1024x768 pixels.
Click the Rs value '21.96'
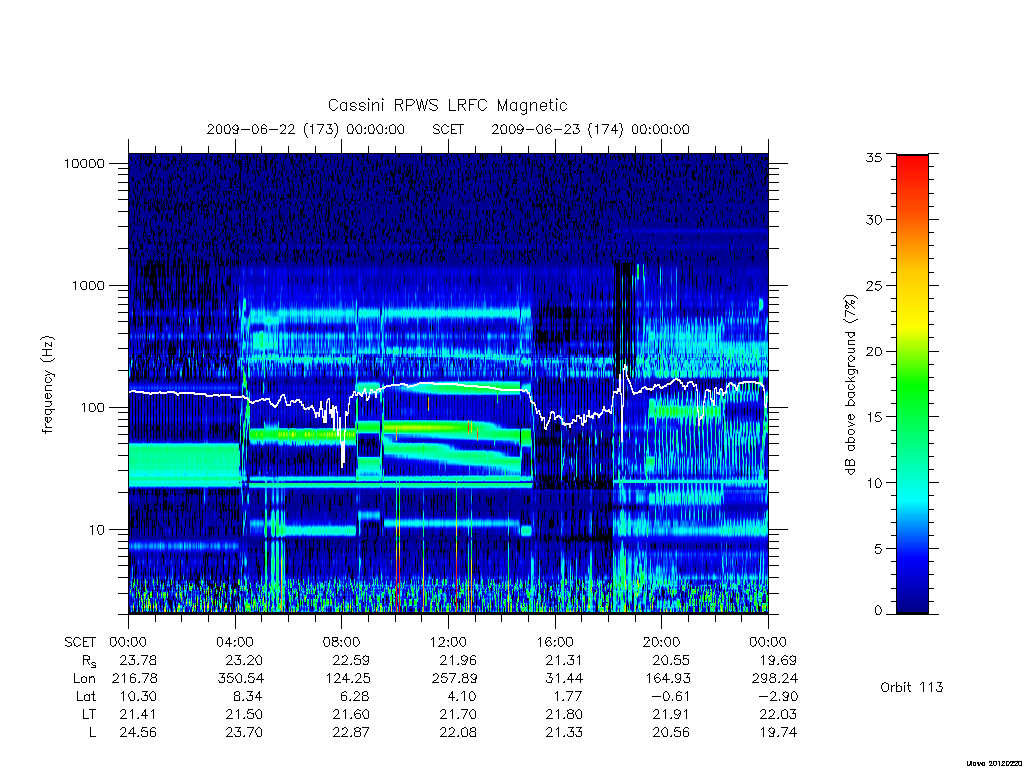[x=458, y=660]
